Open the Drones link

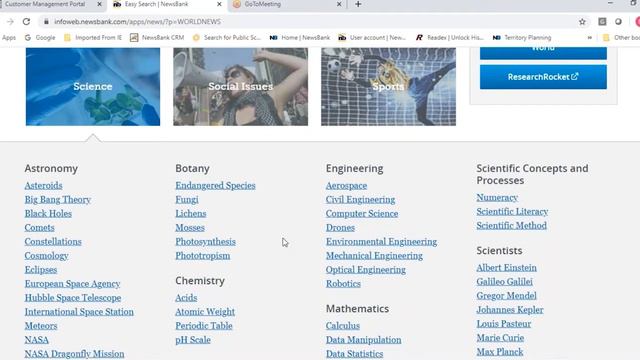click(x=340, y=228)
